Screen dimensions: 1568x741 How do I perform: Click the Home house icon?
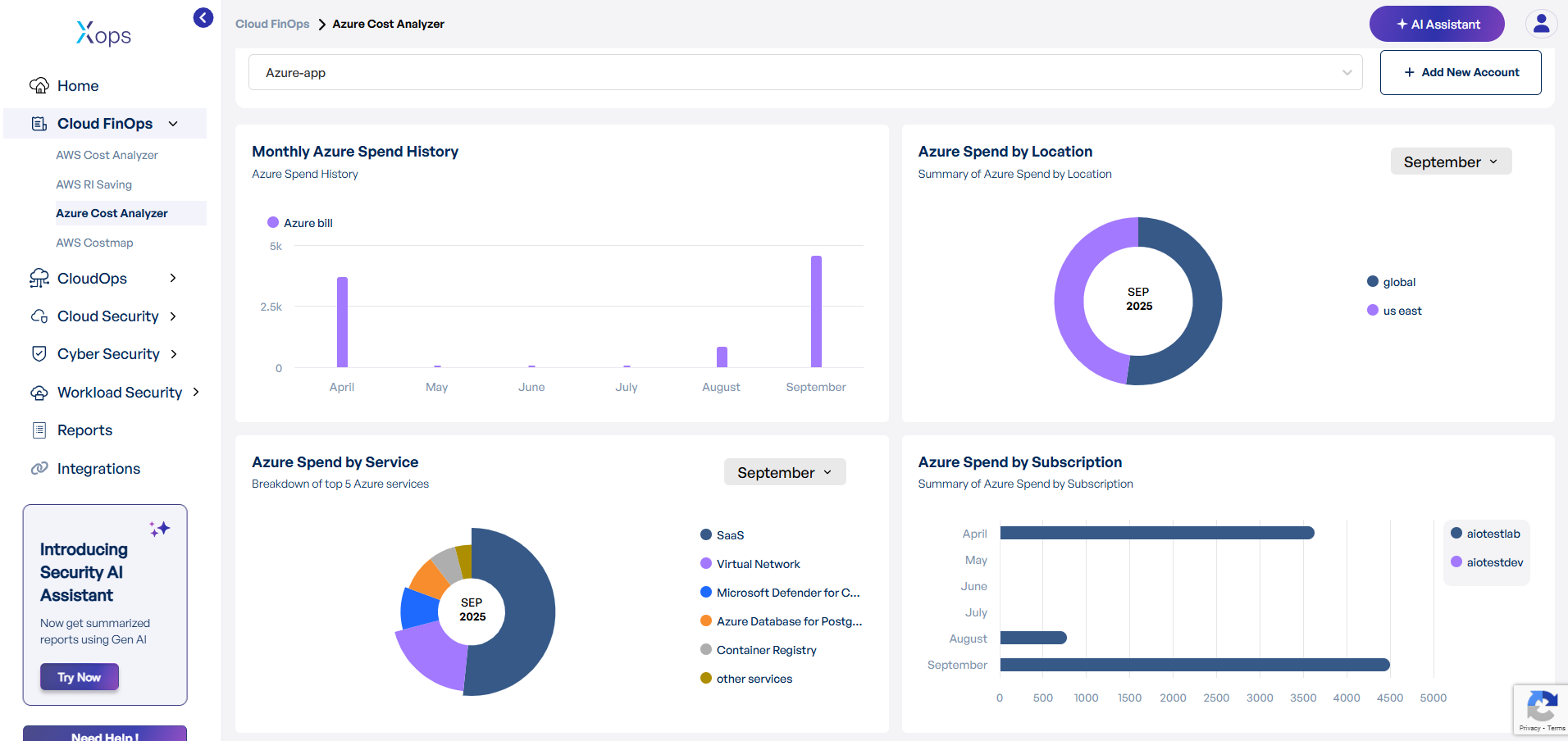(39, 86)
